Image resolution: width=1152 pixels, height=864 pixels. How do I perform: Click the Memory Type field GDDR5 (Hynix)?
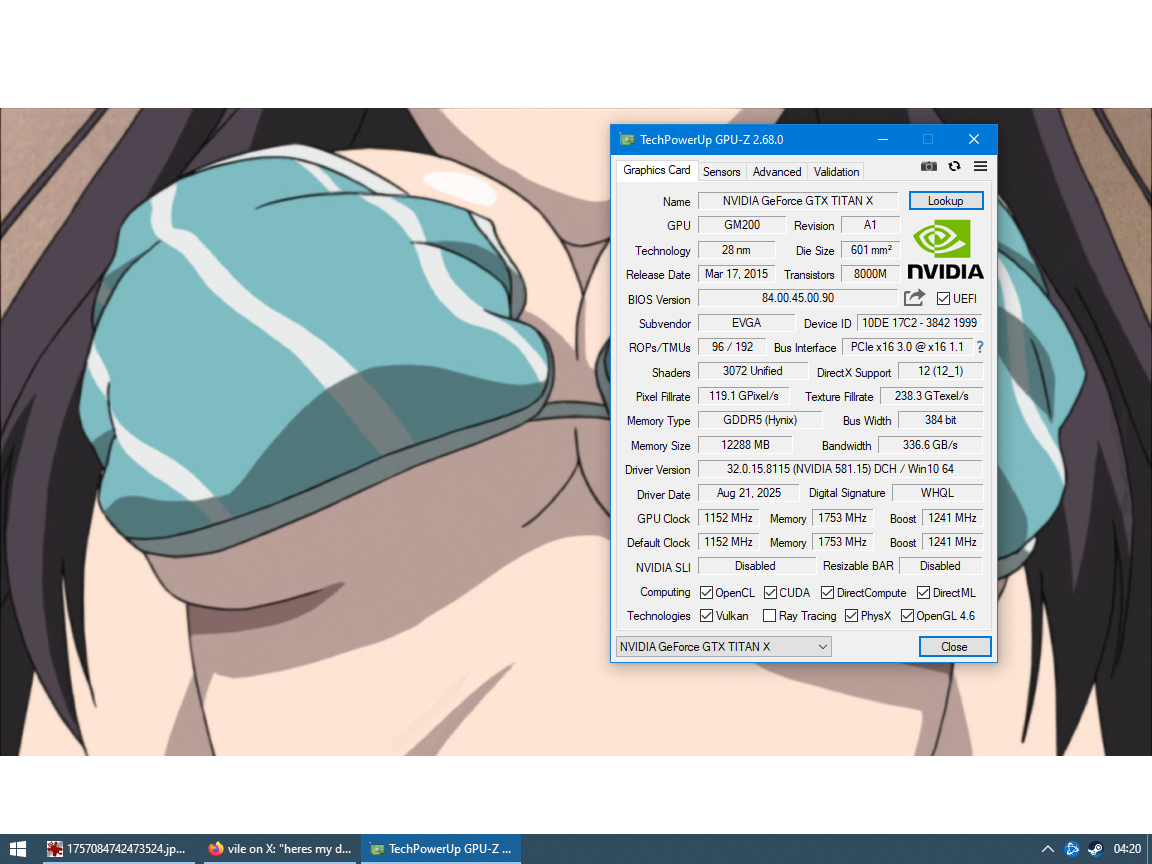pos(760,420)
